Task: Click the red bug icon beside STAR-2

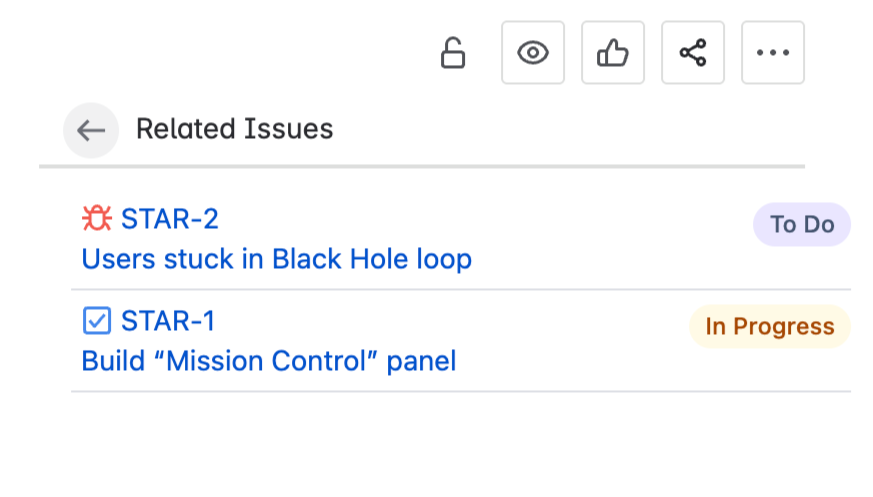Action: point(96,218)
